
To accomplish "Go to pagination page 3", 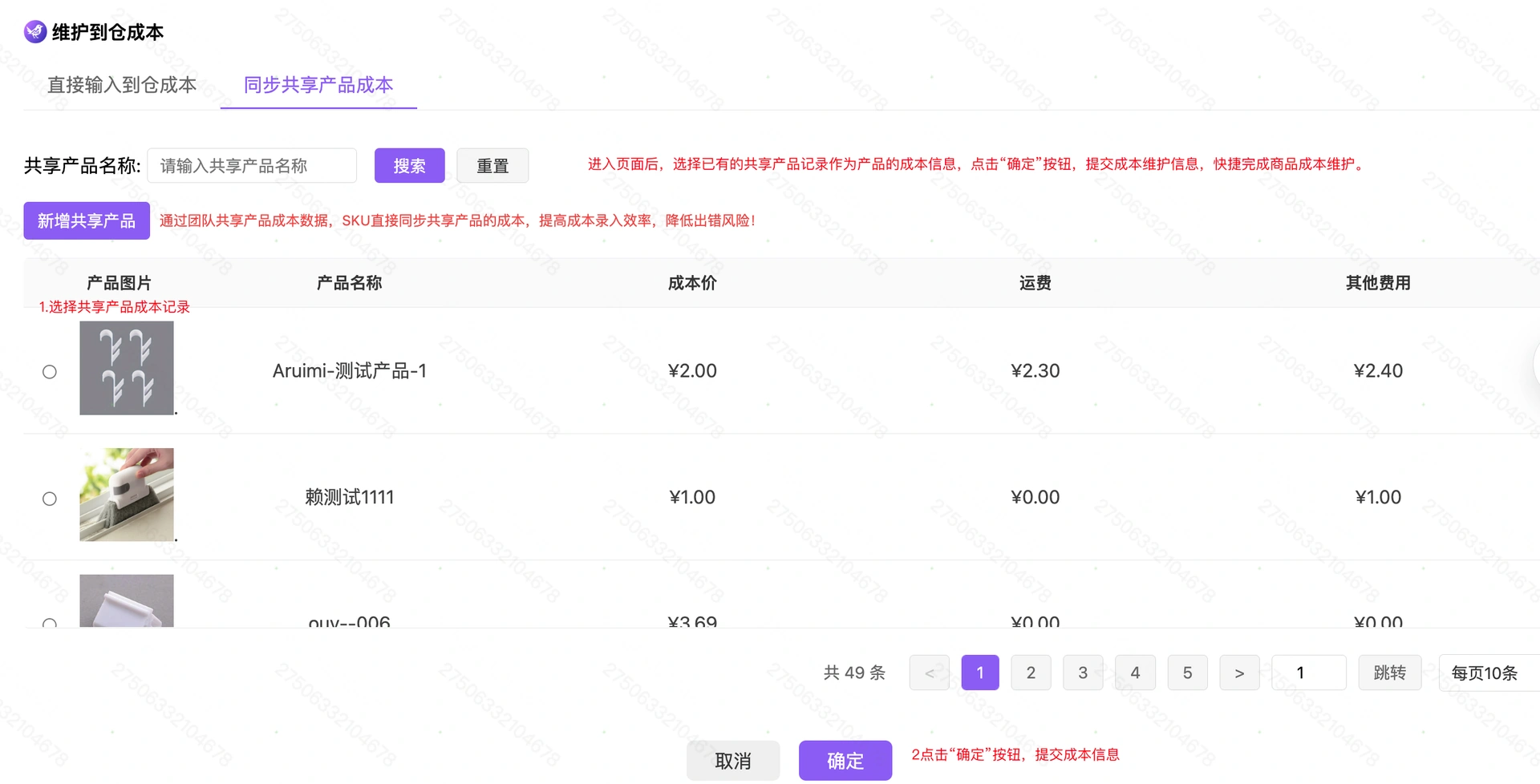I will coord(1083,673).
